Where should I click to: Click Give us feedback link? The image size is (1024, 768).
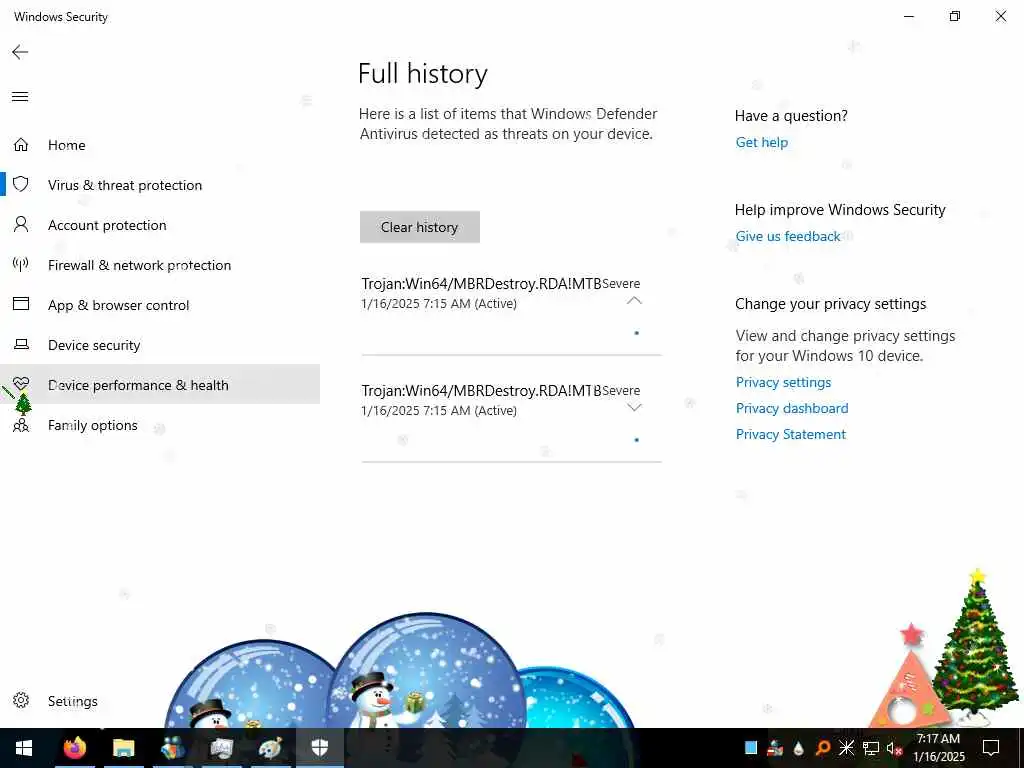(788, 236)
